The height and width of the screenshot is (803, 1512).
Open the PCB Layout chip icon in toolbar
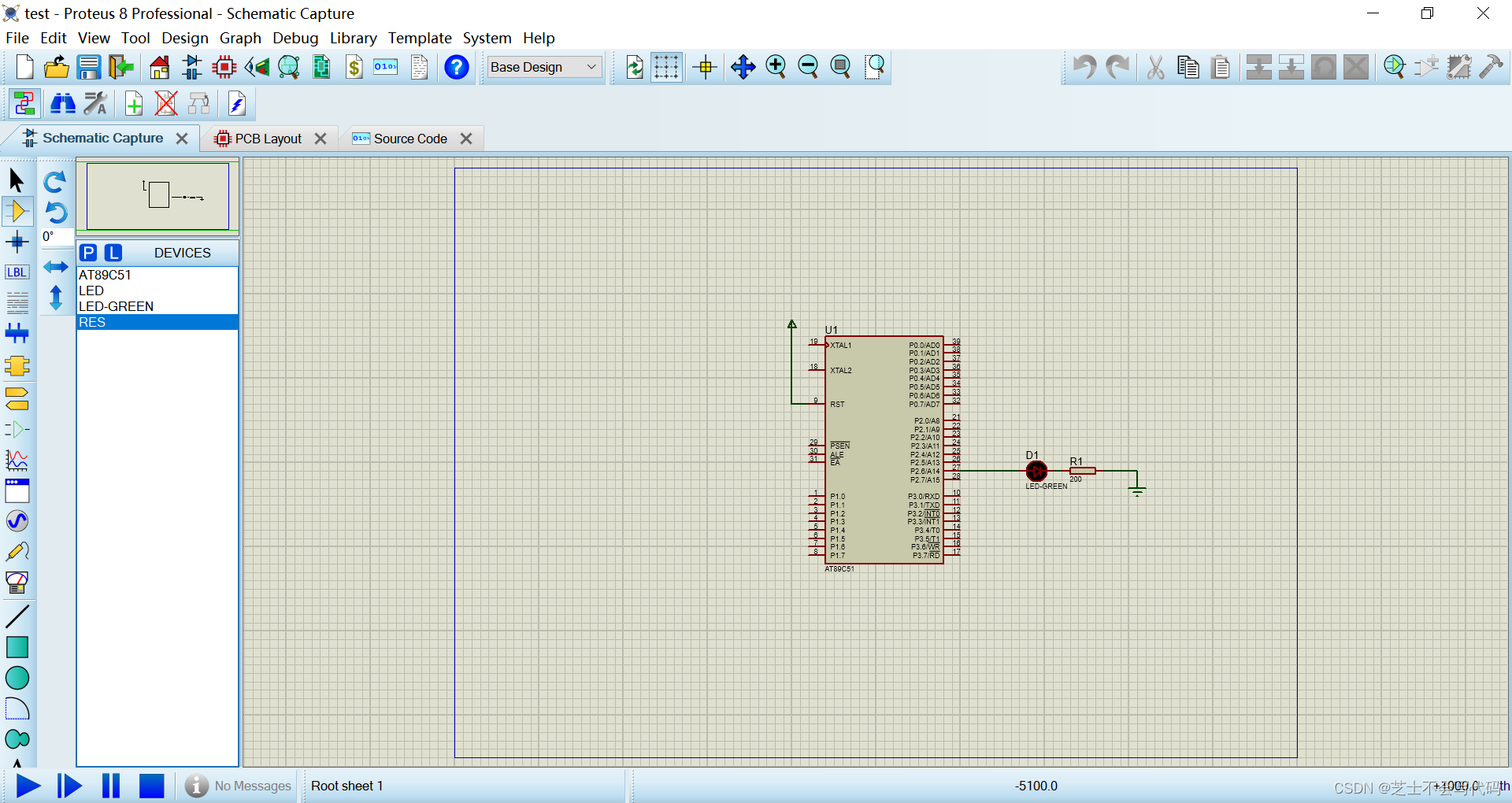(224, 67)
